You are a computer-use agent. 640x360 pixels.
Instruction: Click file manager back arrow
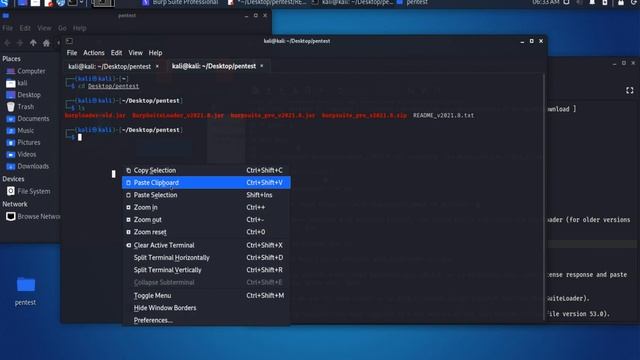click(x=7, y=43)
